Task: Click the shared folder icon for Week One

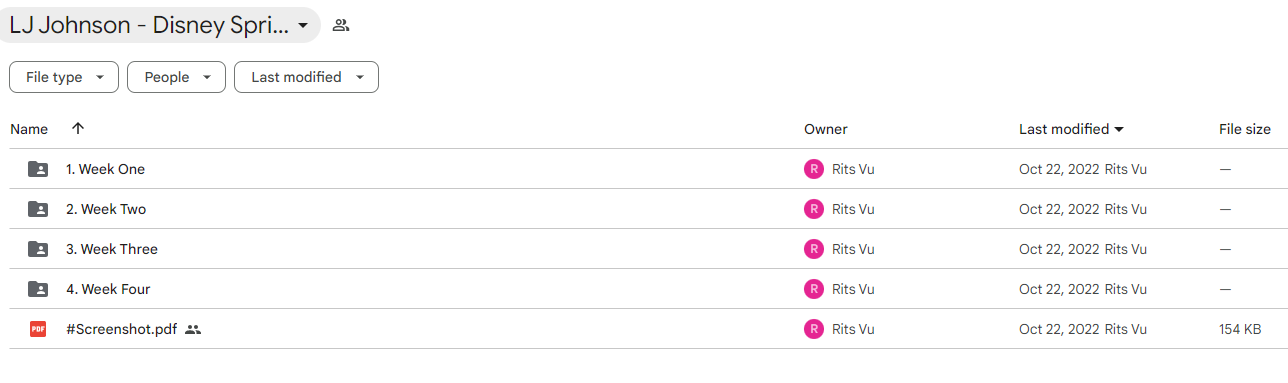Action: [38, 169]
